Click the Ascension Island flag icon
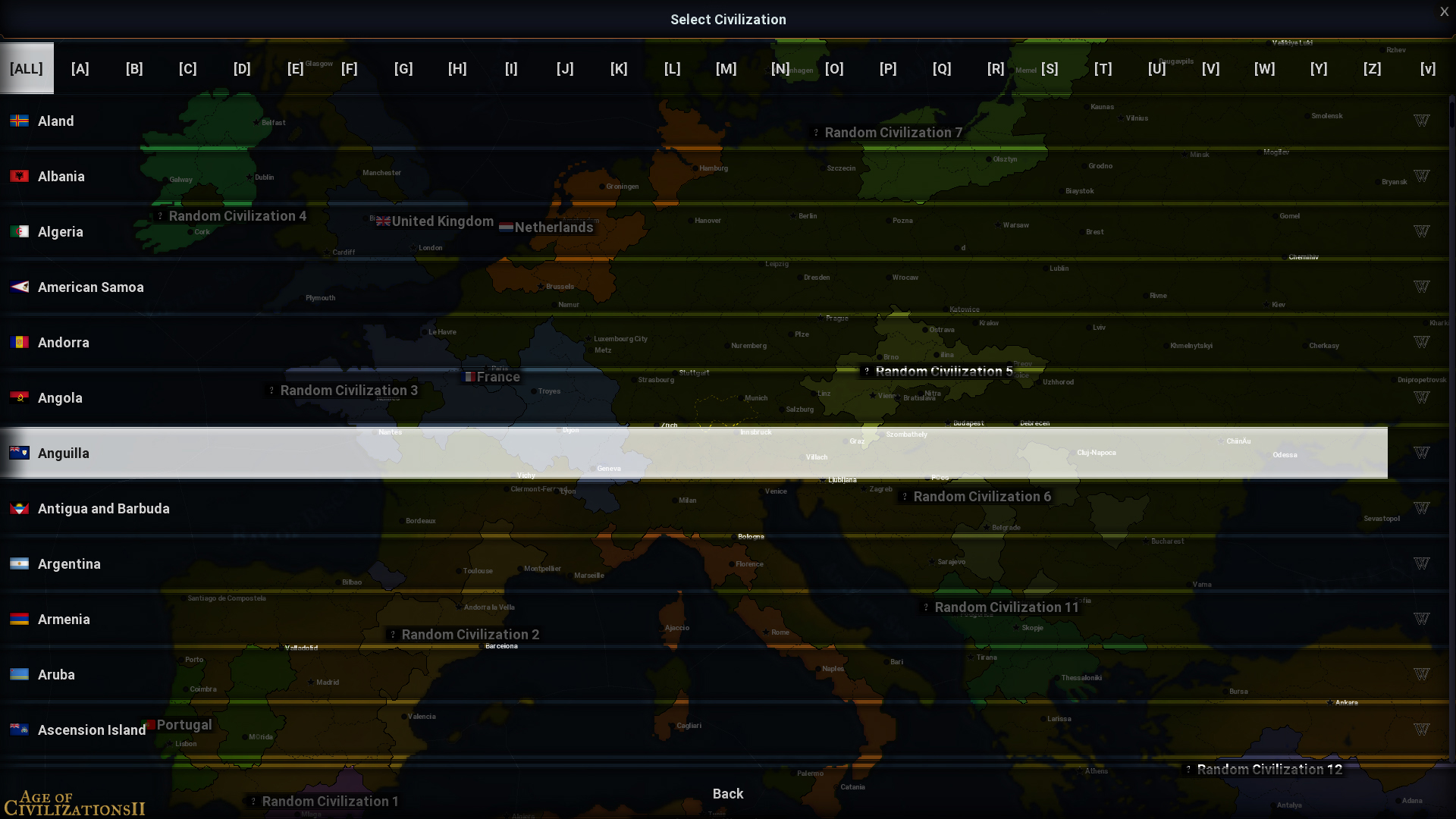 19,730
